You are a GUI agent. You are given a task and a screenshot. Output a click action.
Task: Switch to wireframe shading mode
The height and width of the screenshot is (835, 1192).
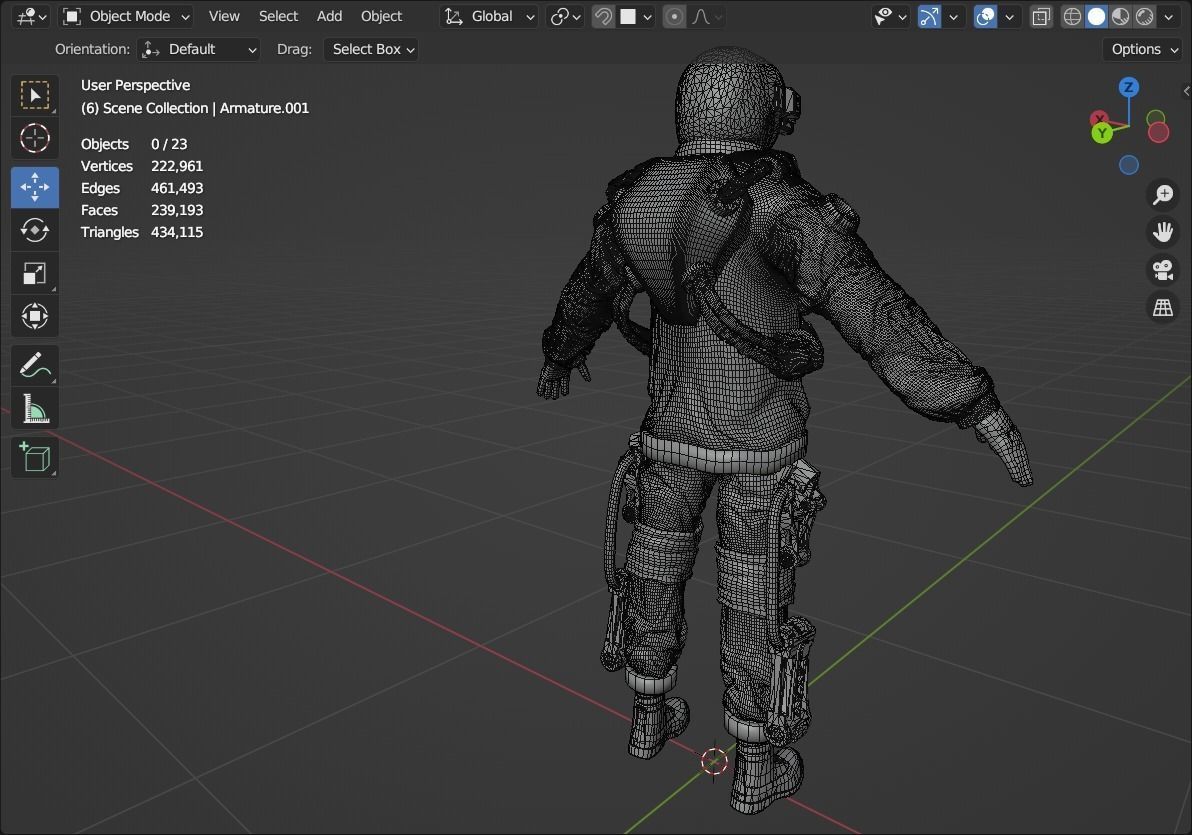1072,16
